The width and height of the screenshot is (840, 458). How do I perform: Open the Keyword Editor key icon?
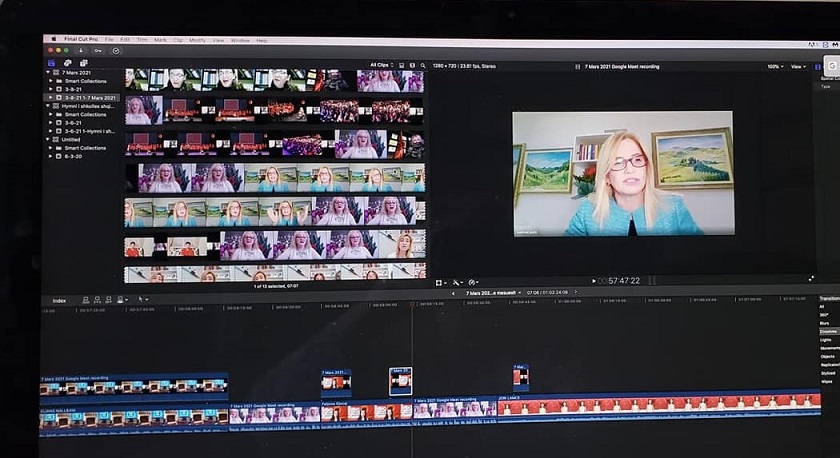[x=98, y=50]
